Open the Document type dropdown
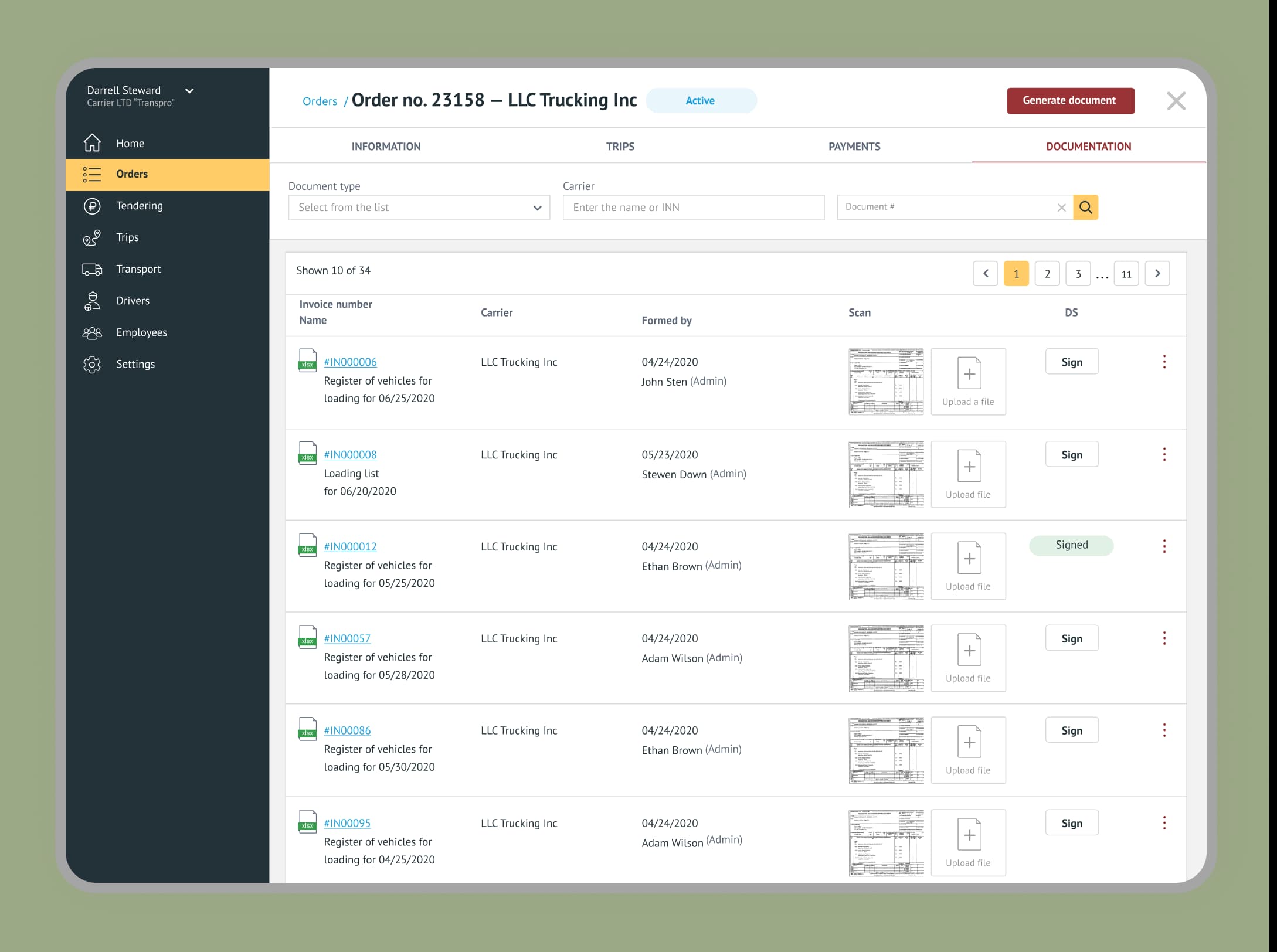The height and width of the screenshot is (952, 1277). pyautogui.click(x=419, y=208)
